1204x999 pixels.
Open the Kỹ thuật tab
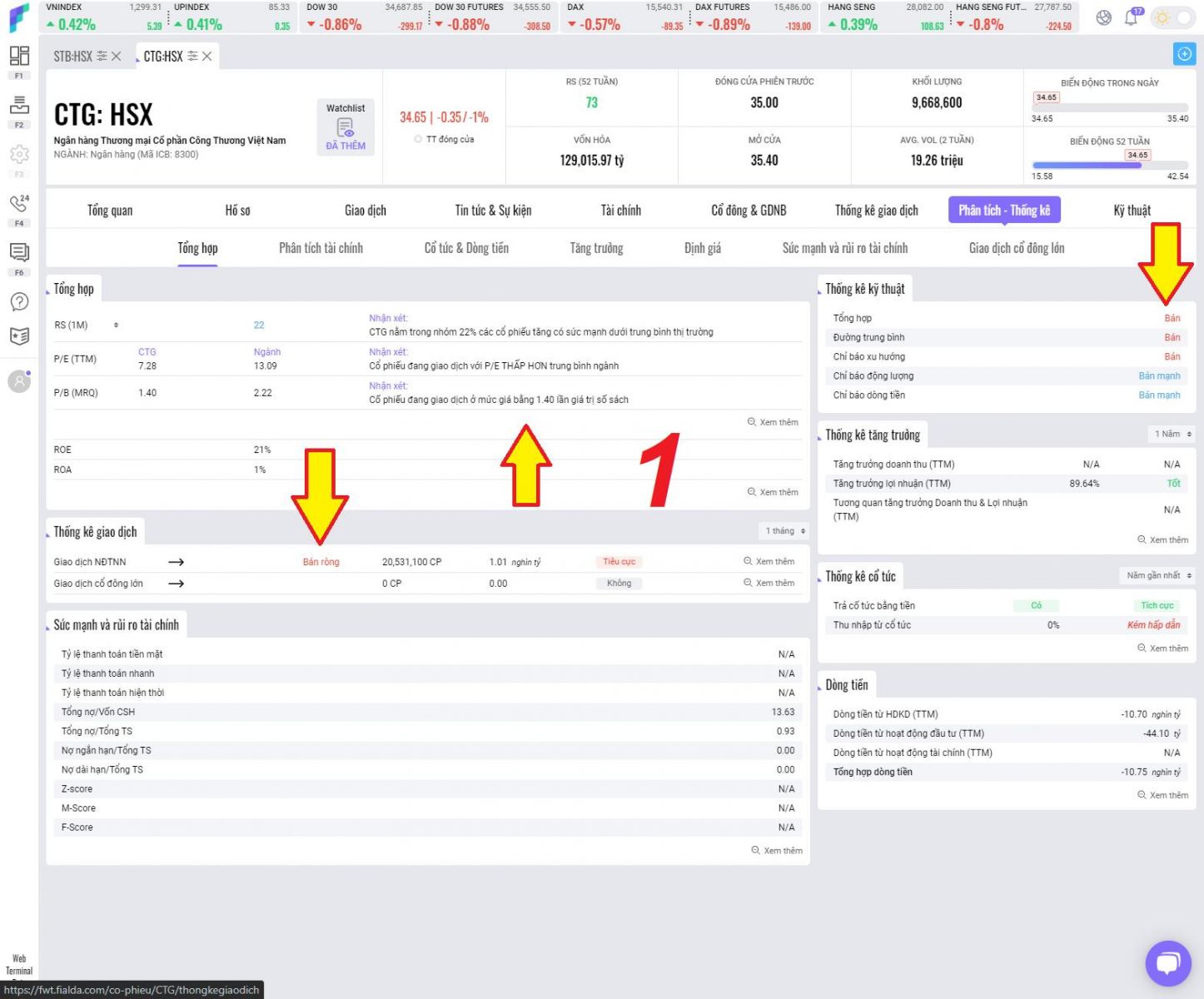click(1132, 211)
